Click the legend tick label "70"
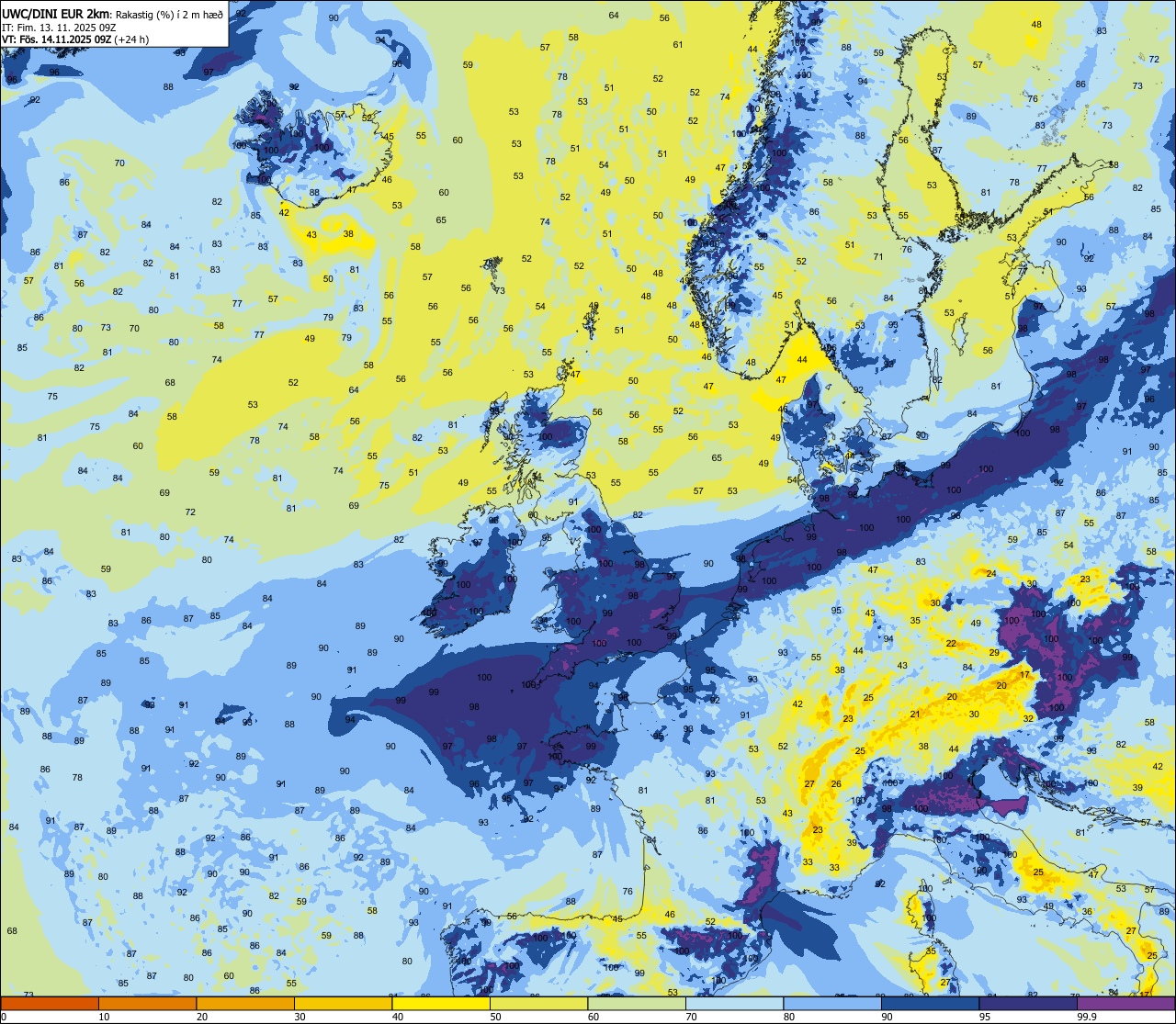Viewport: 1176px width, 1024px height. 691,1017
